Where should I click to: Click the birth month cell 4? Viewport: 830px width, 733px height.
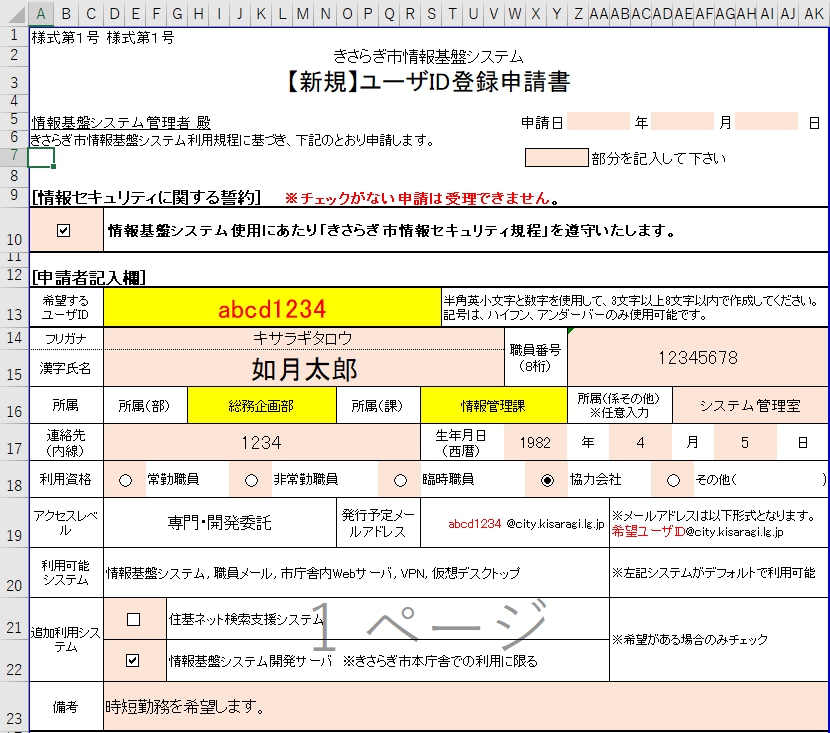click(640, 442)
